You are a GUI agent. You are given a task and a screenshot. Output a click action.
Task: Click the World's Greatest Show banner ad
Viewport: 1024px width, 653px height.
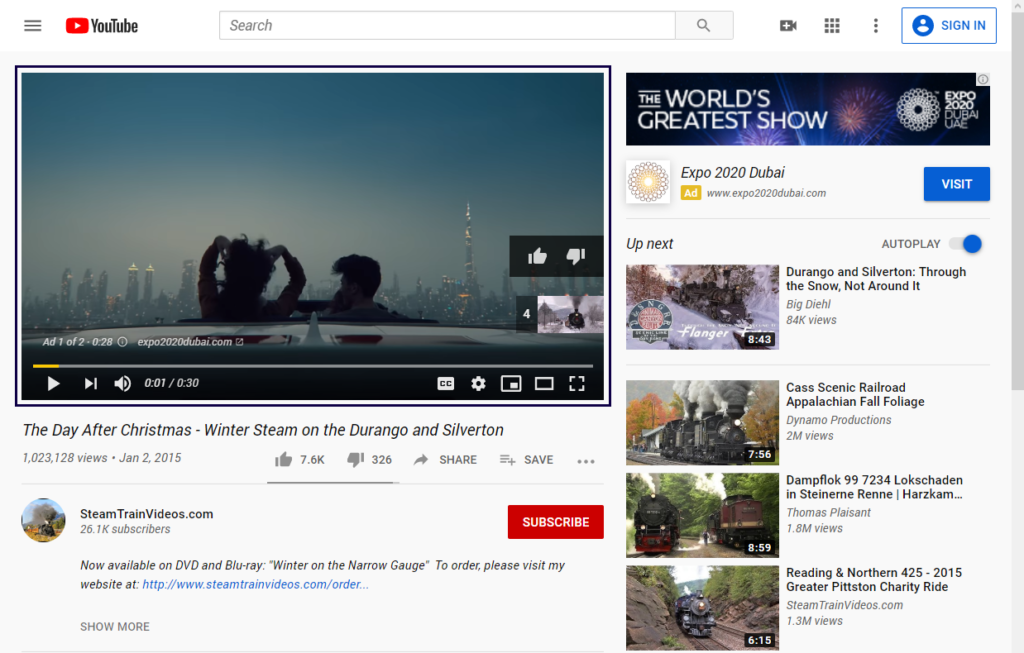[808, 109]
